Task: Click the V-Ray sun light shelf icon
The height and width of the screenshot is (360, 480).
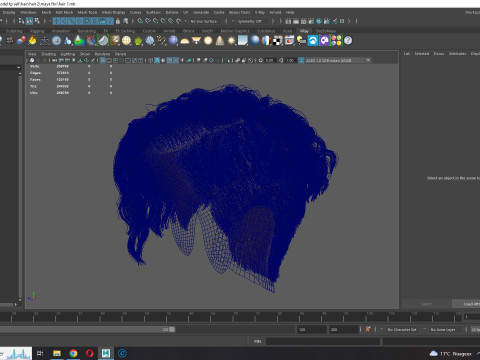Action: pos(231,41)
